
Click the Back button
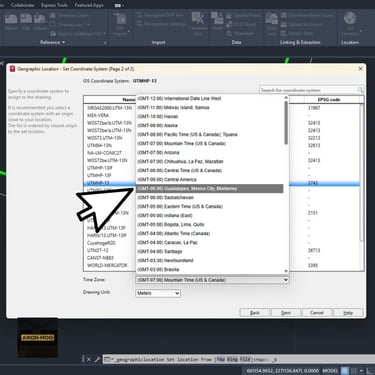click(x=255, y=313)
